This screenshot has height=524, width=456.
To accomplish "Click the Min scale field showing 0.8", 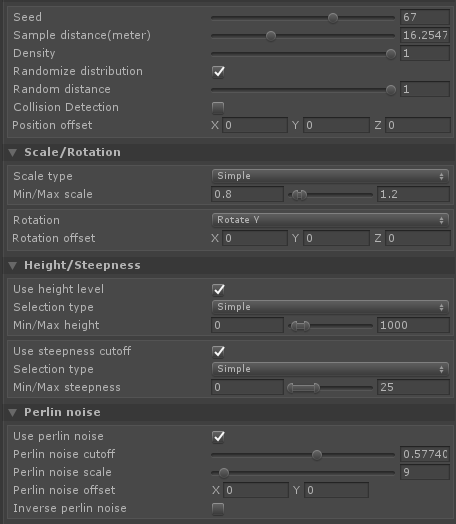I will (x=248, y=194).
